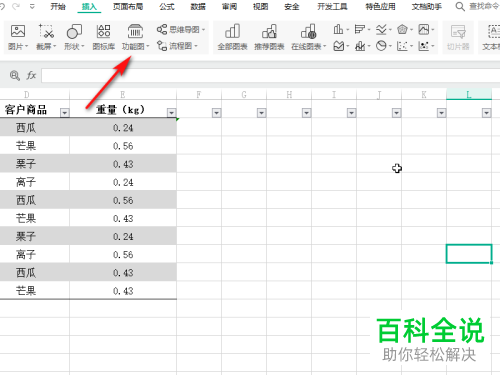Click the search icon beside 查找命令
Screen dimensions: 500x375
click(460, 6)
